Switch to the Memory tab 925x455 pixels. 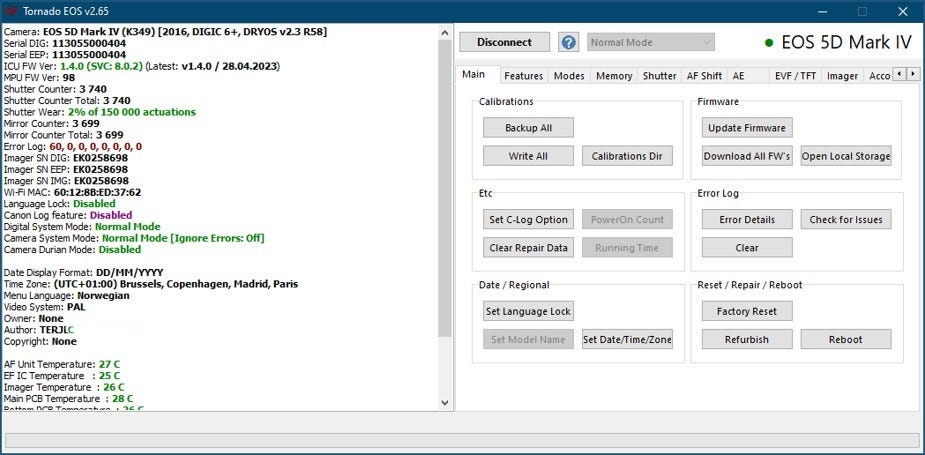point(614,76)
